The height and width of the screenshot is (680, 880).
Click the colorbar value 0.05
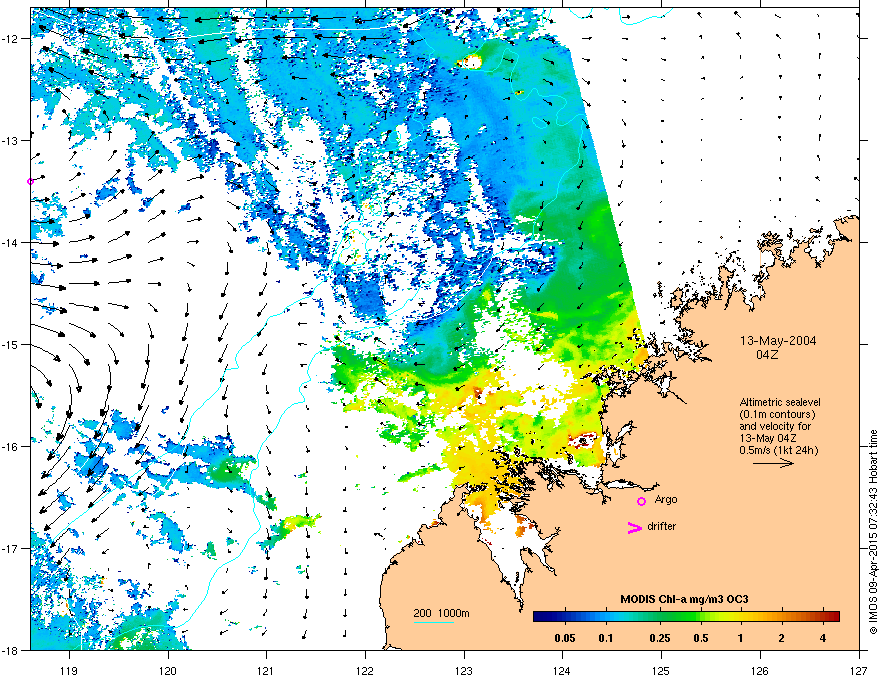coord(565,638)
